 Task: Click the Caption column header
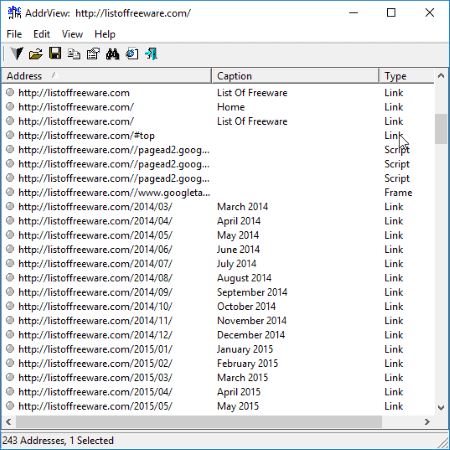[295, 76]
